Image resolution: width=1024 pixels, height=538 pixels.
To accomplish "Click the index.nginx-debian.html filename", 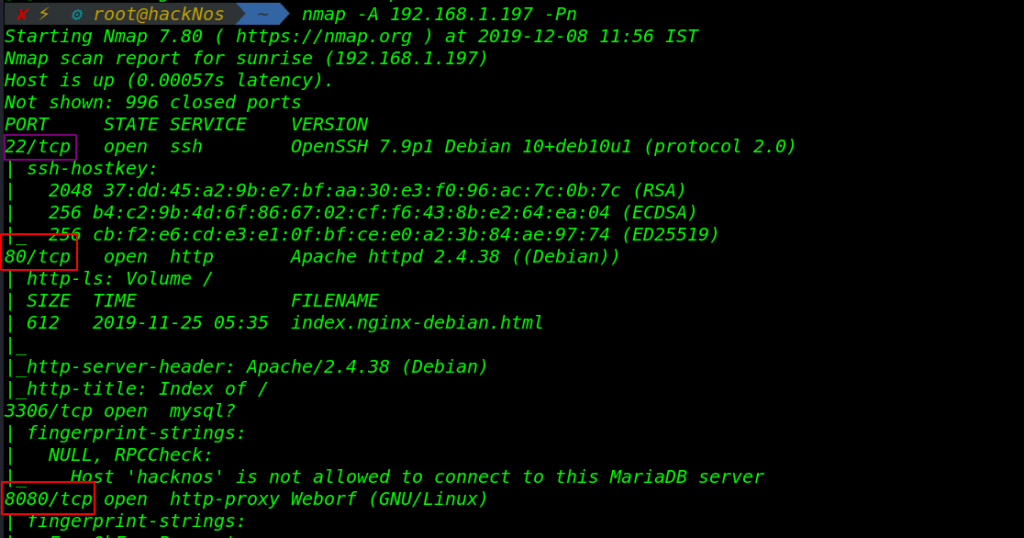I will [x=417, y=323].
